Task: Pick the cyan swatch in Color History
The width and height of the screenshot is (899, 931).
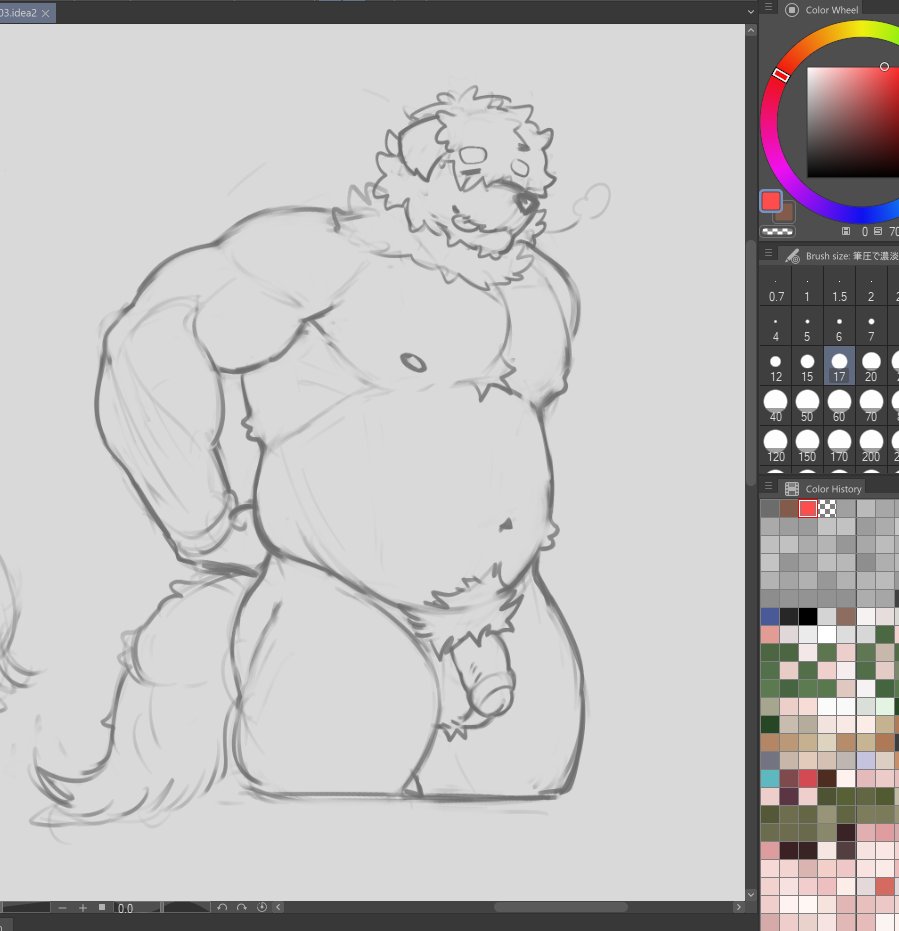Action: [x=770, y=778]
